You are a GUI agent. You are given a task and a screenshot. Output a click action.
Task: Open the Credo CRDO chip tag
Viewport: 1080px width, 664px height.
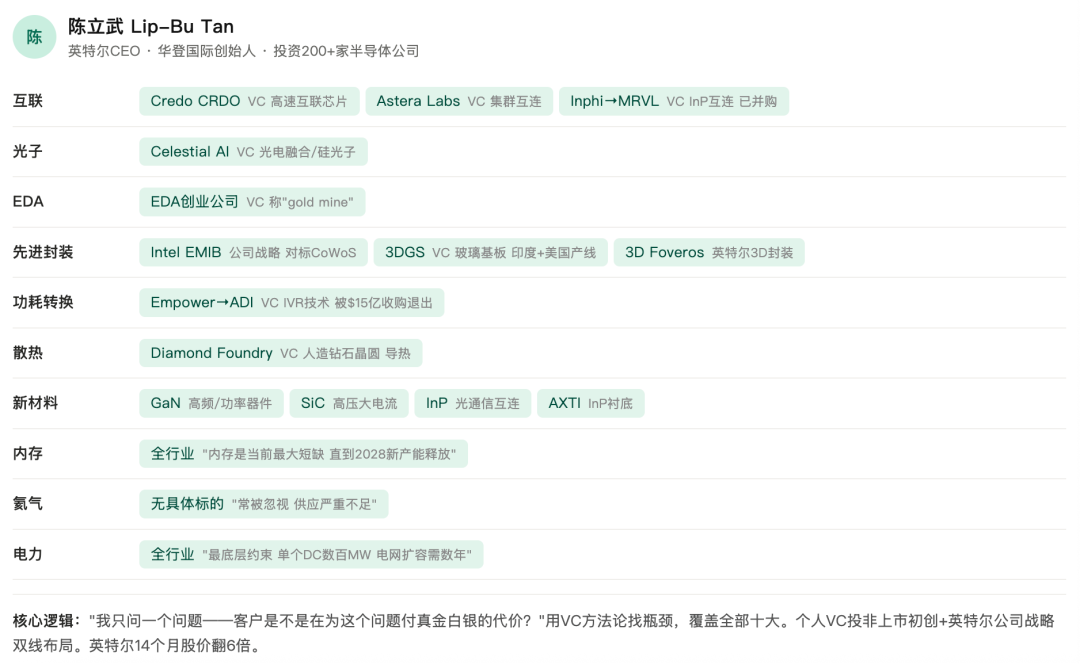click(249, 101)
